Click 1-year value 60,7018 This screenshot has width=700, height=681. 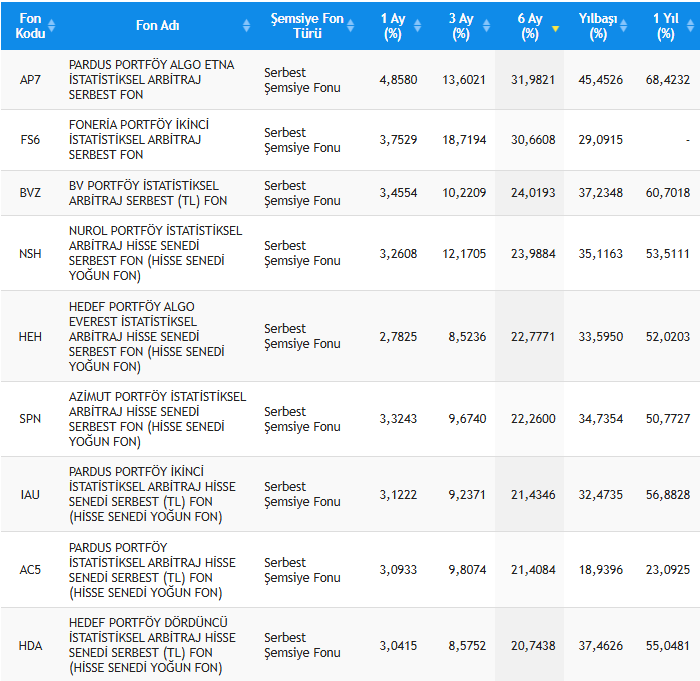tap(668, 193)
